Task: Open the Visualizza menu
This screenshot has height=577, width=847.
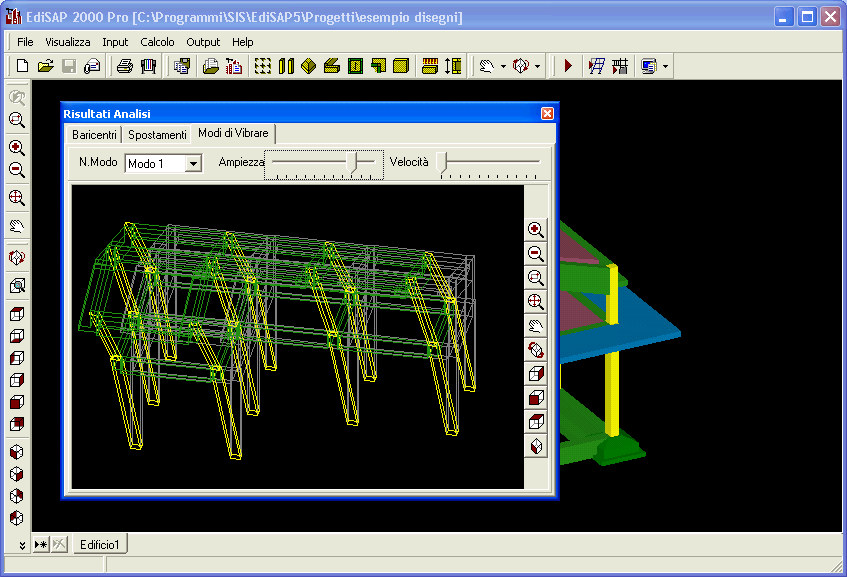Action: [x=68, y=42]
